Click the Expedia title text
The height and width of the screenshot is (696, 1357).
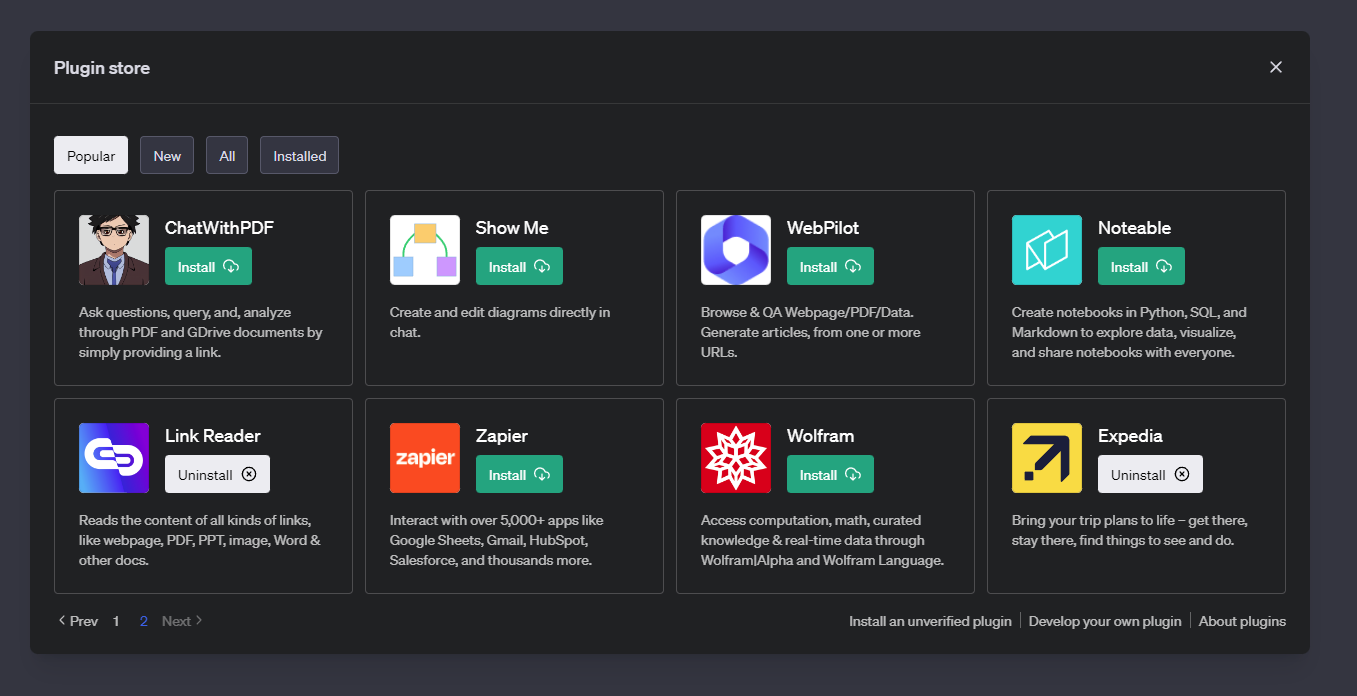tap(1130, 436)
